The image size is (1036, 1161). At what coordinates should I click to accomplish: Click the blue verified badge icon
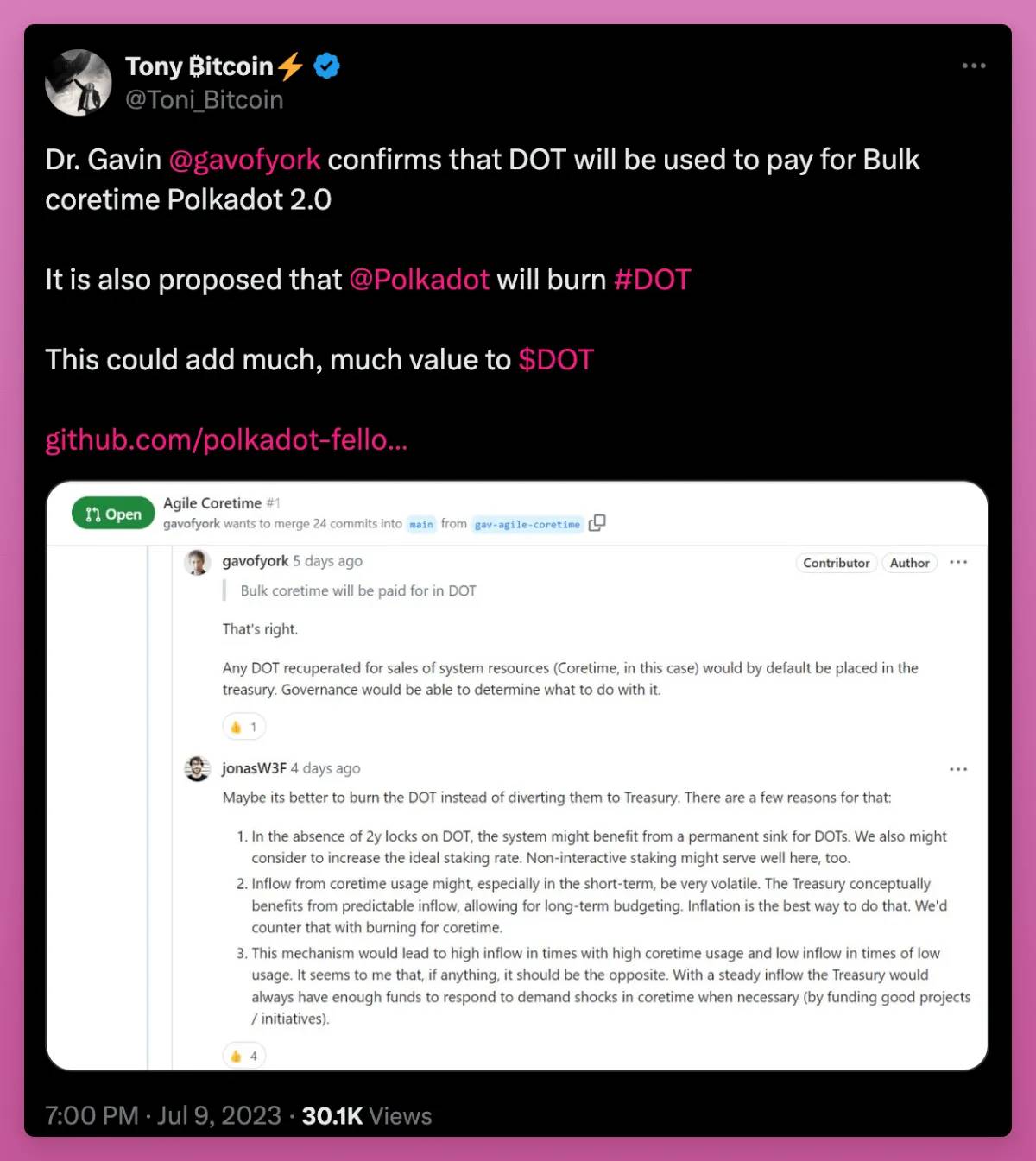click(326, 66)
